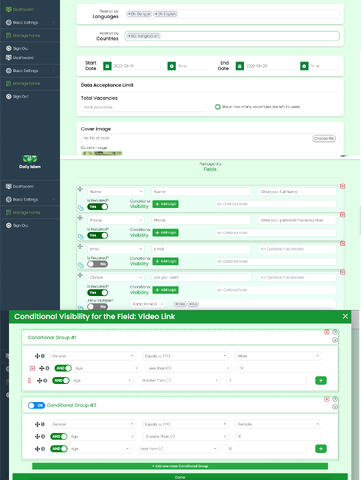Grab the move handle of Phone field
The width and height of the screenshot is (361, 480).
coord(80,218)
